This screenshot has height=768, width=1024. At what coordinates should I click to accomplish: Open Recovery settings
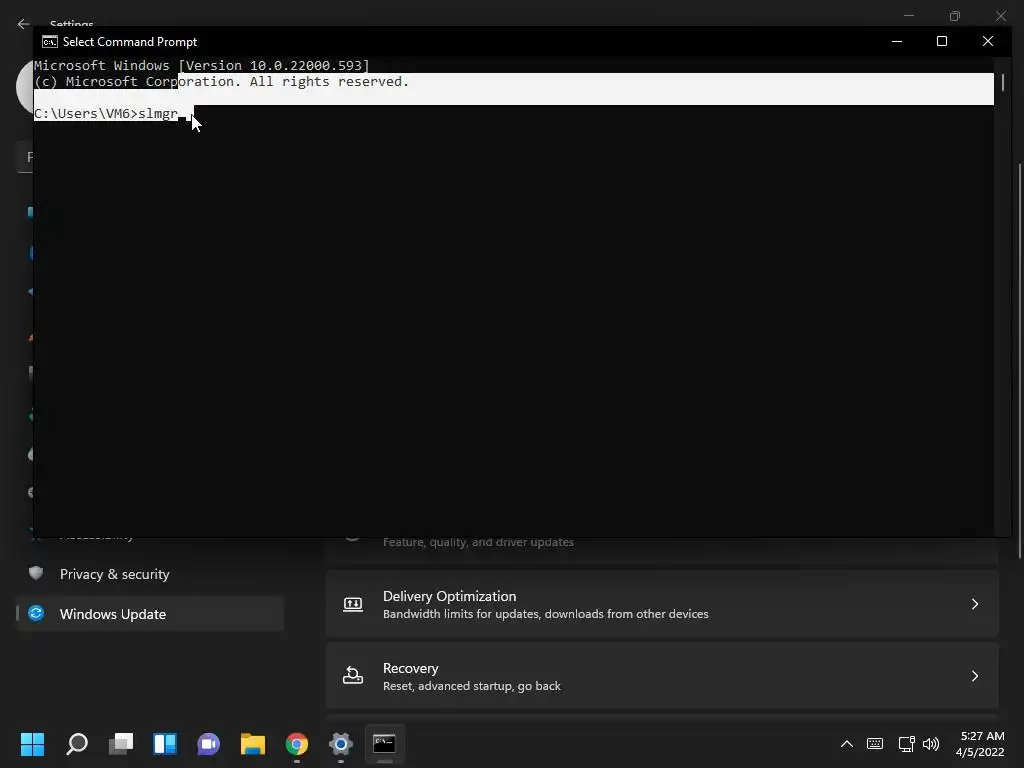(x=662, y=676)
